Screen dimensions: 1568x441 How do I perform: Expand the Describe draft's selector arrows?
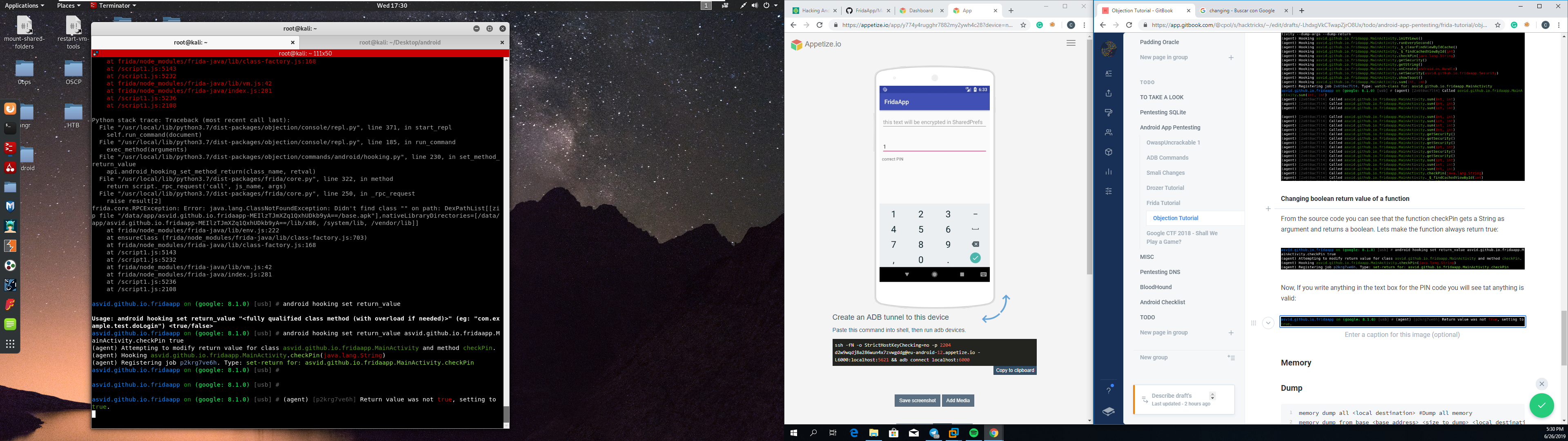1212,396
